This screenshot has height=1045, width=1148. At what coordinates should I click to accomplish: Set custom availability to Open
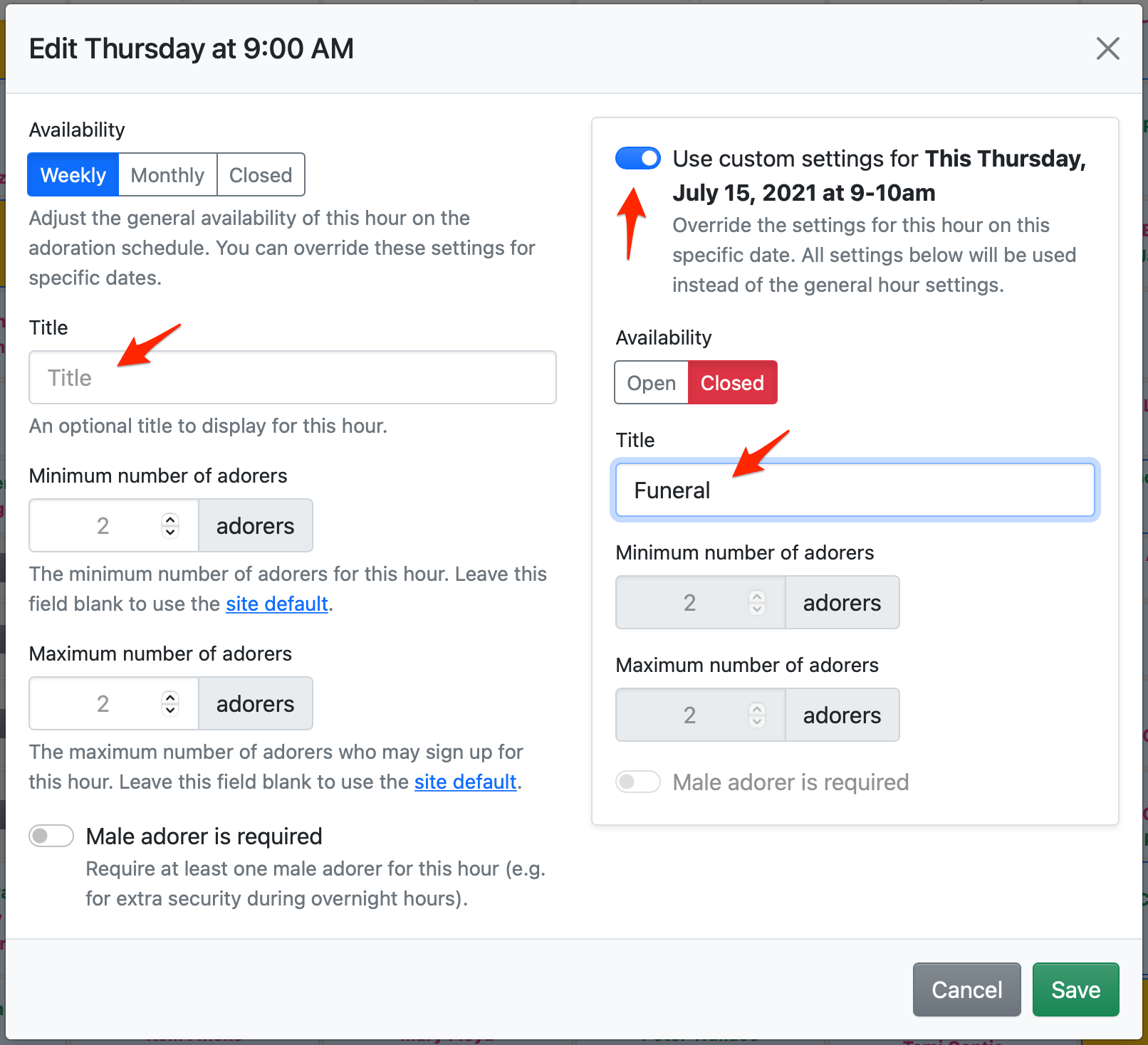(x=651, y=384)
